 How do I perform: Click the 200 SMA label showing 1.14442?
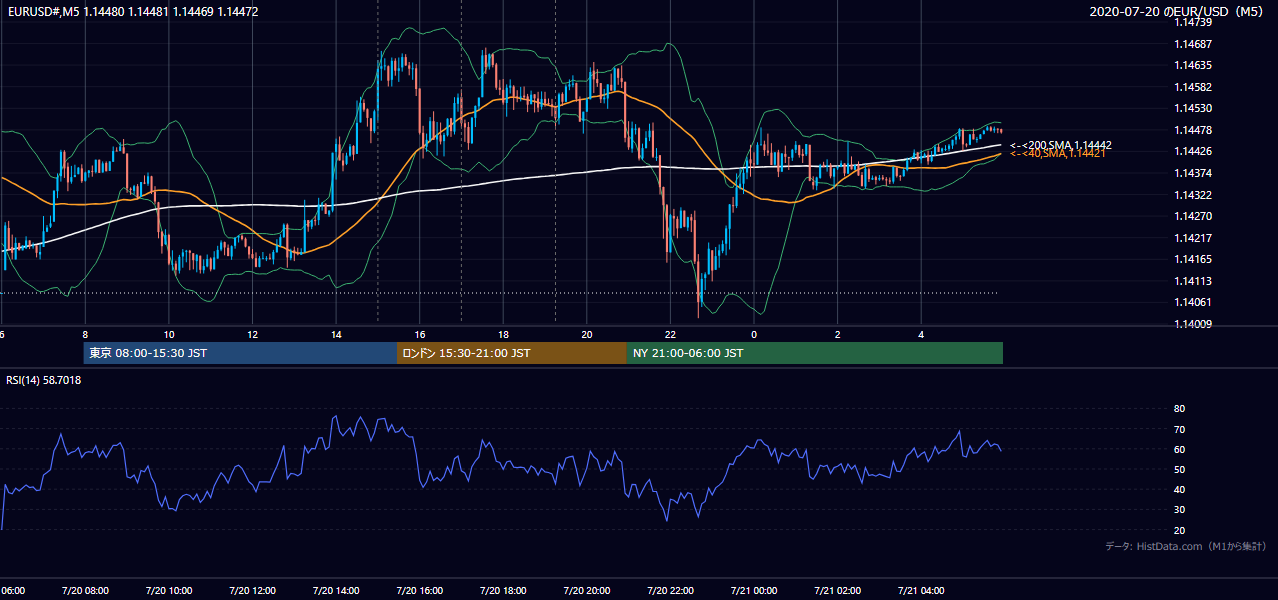(x=1061, y=145)
